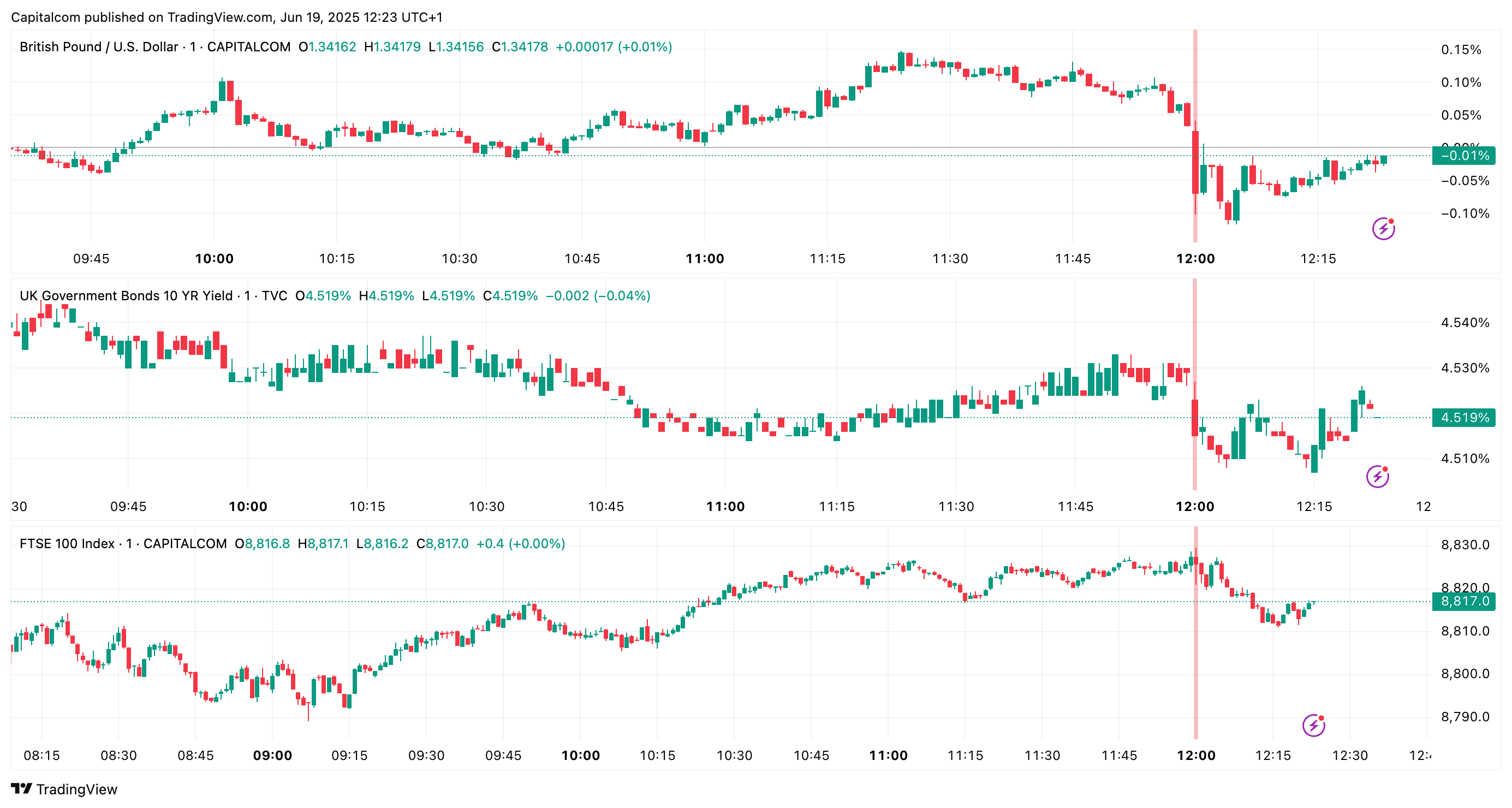Click the UK Government Bonds 10 YR Yield title
This screenshot has height=808, width=1512.
[x=126, y=295]
